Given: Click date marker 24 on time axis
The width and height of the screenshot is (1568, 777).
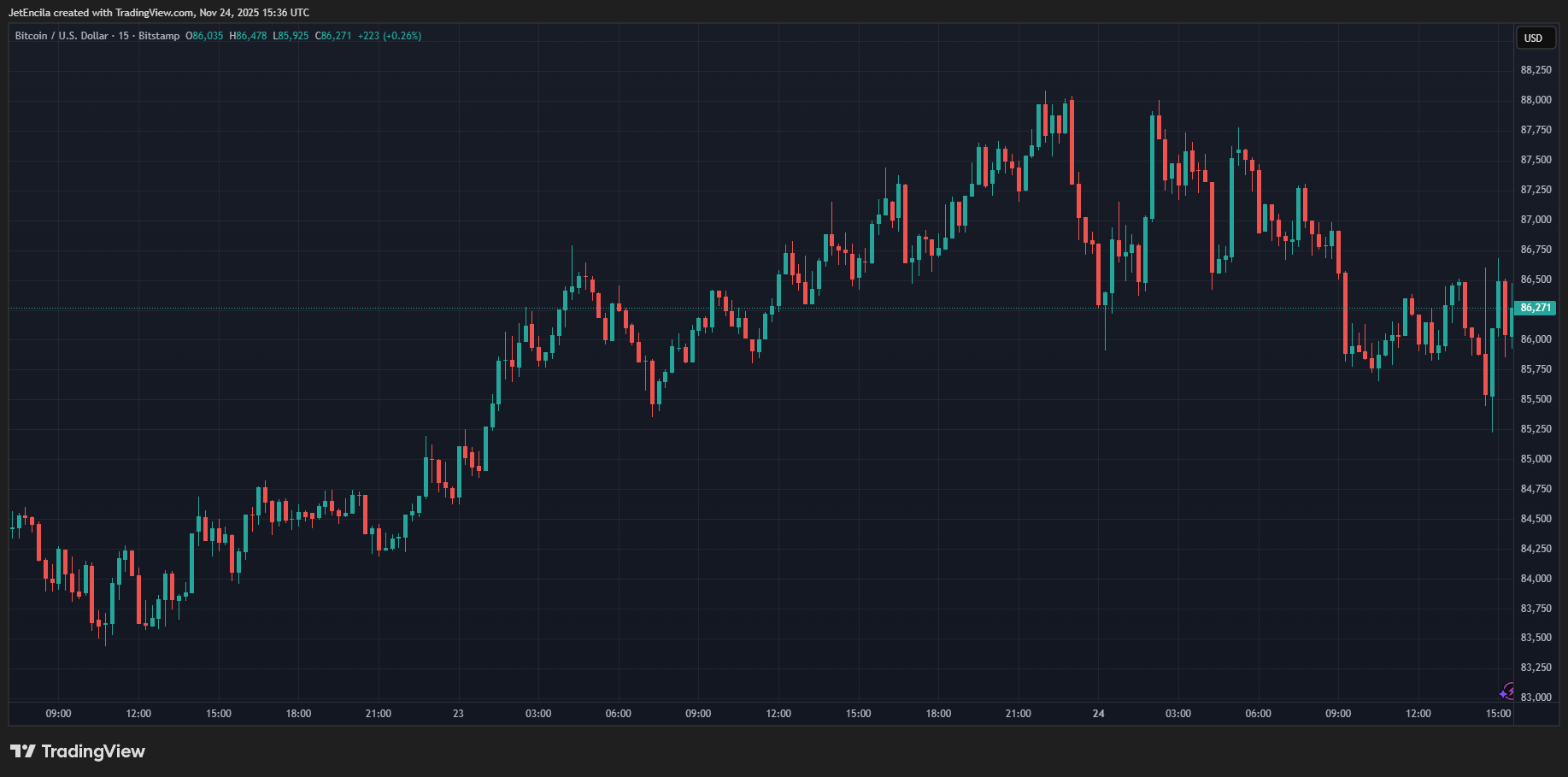Looking at the screenshot, I should (1098, 714).
